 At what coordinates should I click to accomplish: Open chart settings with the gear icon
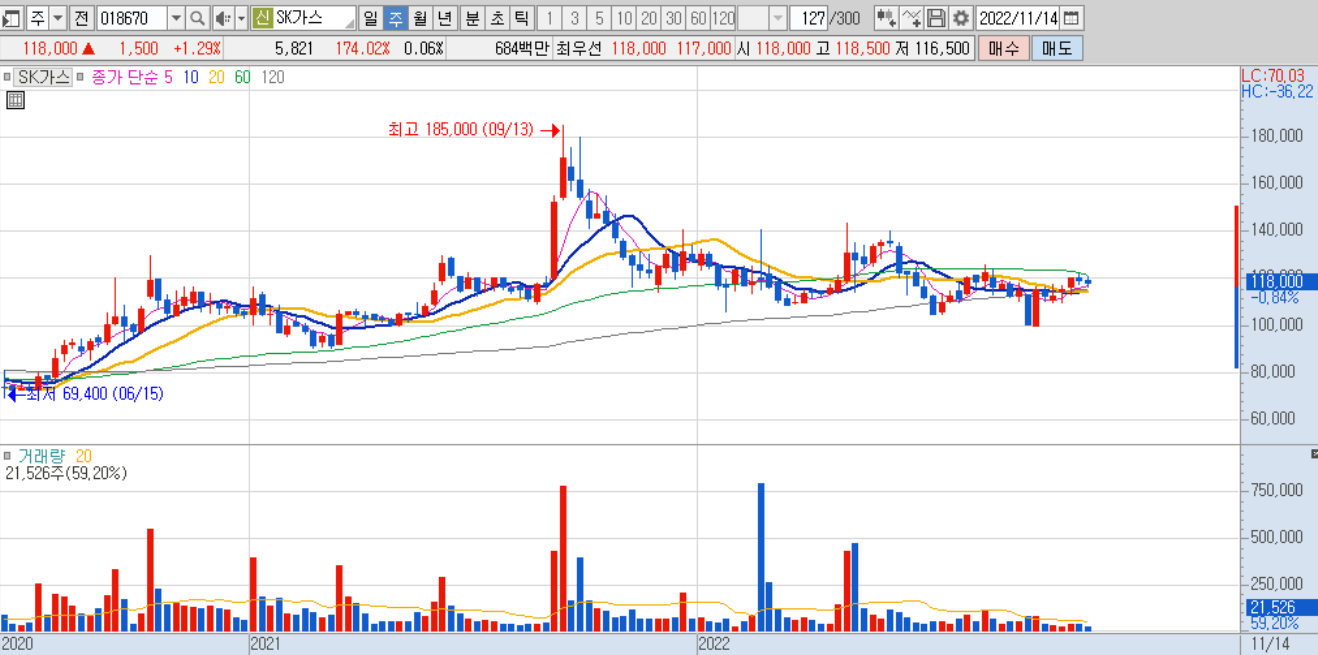coord(961,18)
